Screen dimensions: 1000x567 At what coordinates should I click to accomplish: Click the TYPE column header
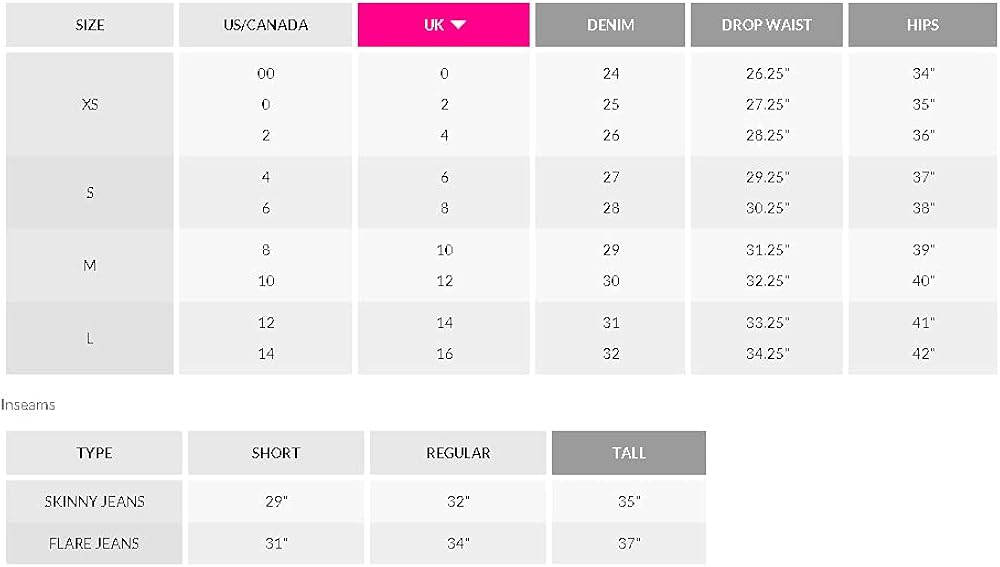point(94,453)
